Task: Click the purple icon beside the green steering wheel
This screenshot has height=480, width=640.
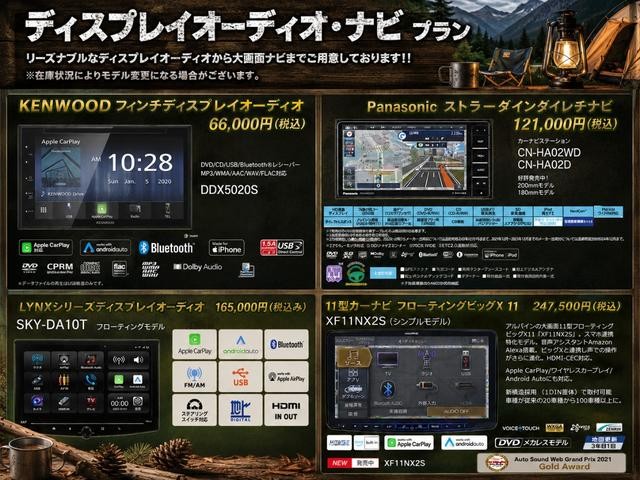Action: tap(334, 273)
